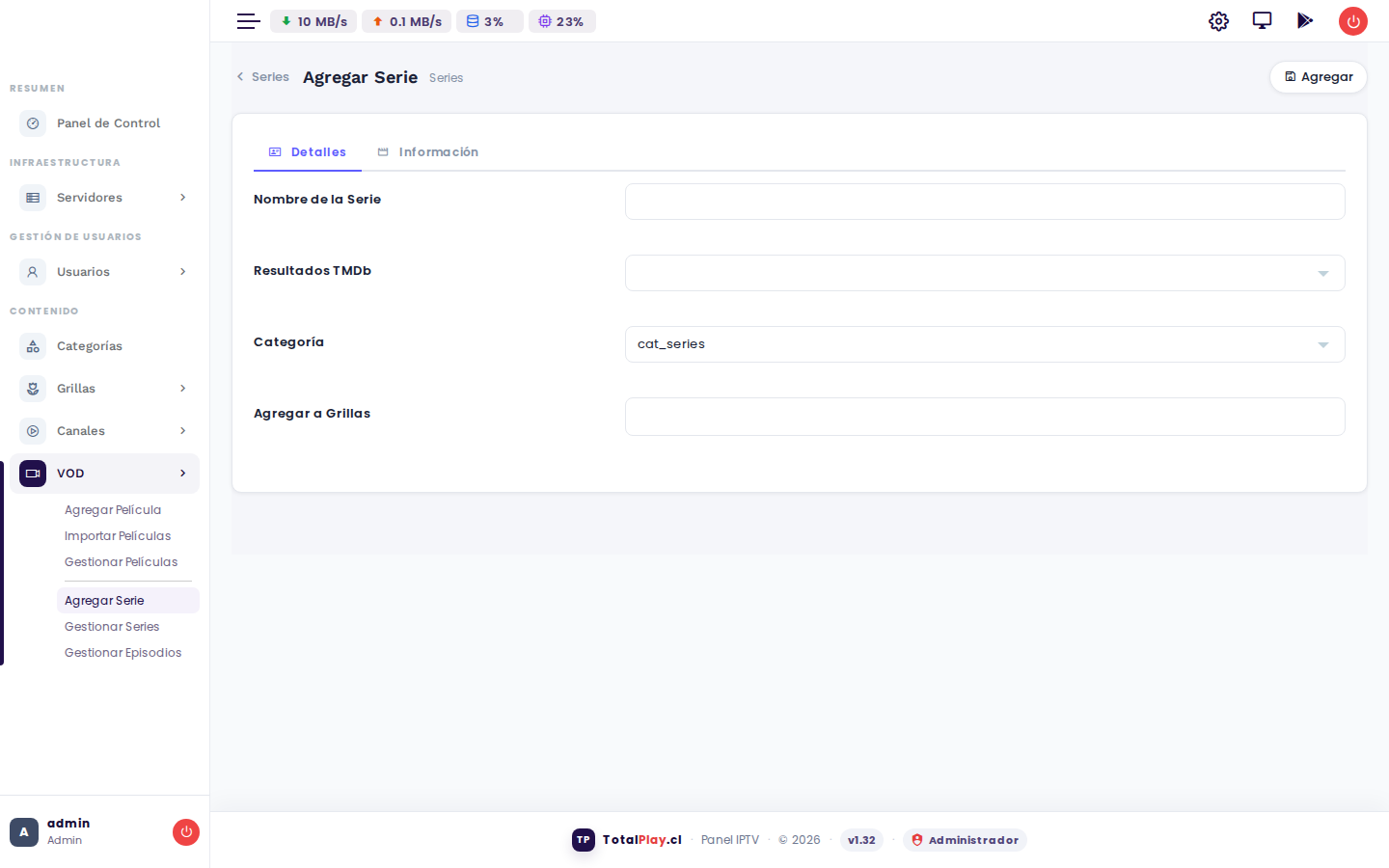The height and width of the screenshot is (868, 1389).
Task: Click the Agregar a Grillas input field
Action: [x=985, y=417]
